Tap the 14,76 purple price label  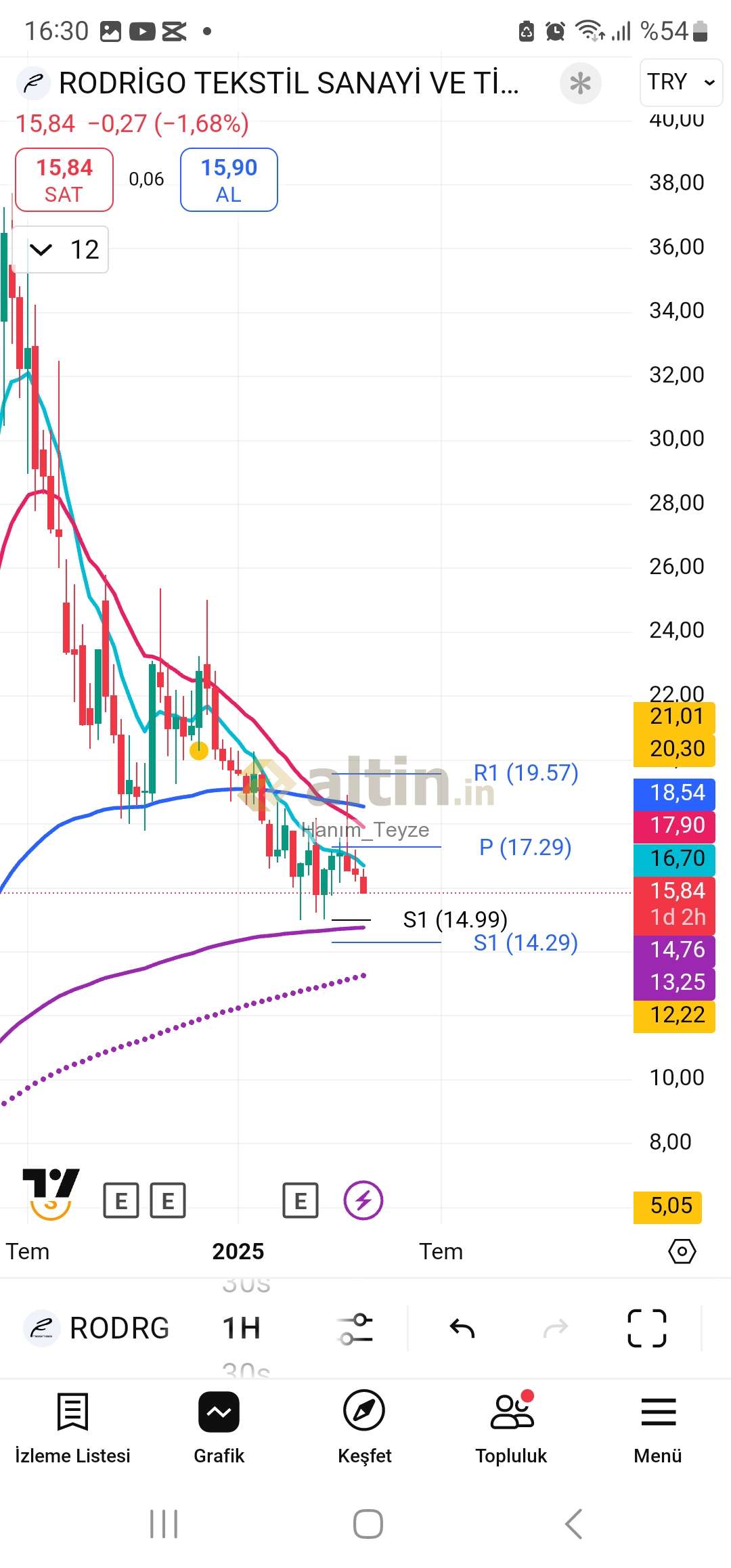coord(675,950)
